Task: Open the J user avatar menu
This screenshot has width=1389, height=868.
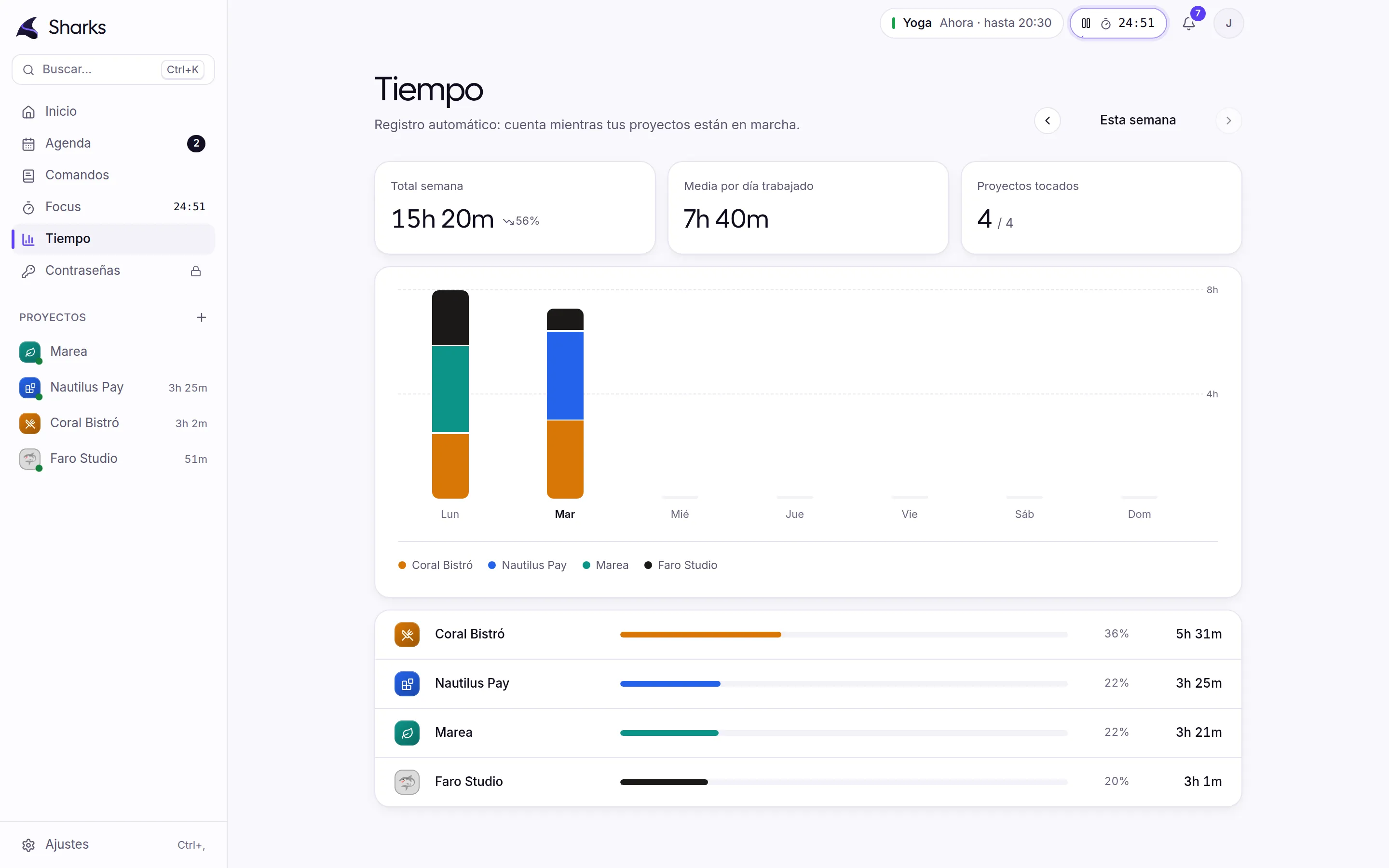Action: click(x=1228, y=24)
